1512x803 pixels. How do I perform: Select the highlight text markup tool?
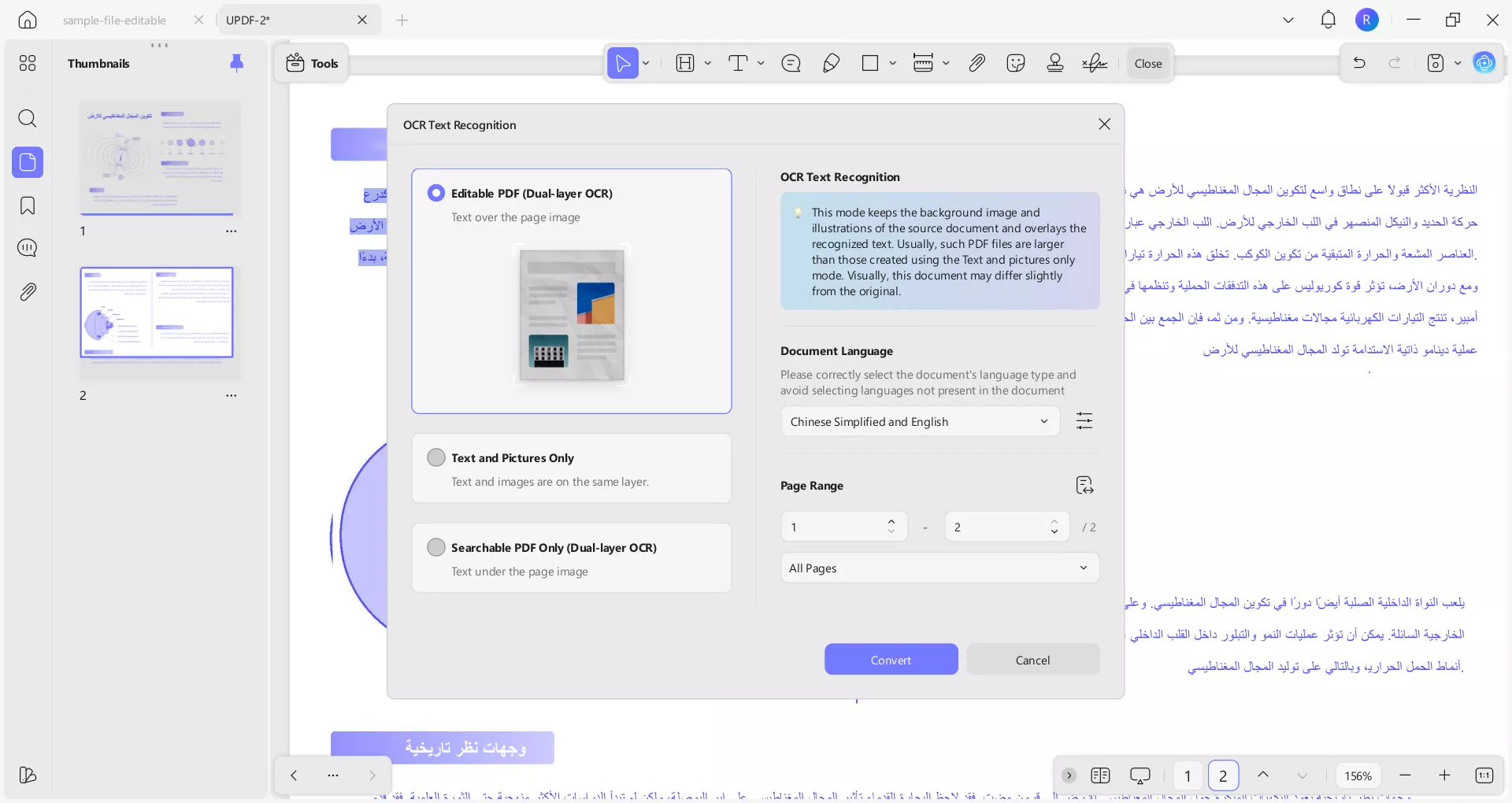(x=685, y=64)
